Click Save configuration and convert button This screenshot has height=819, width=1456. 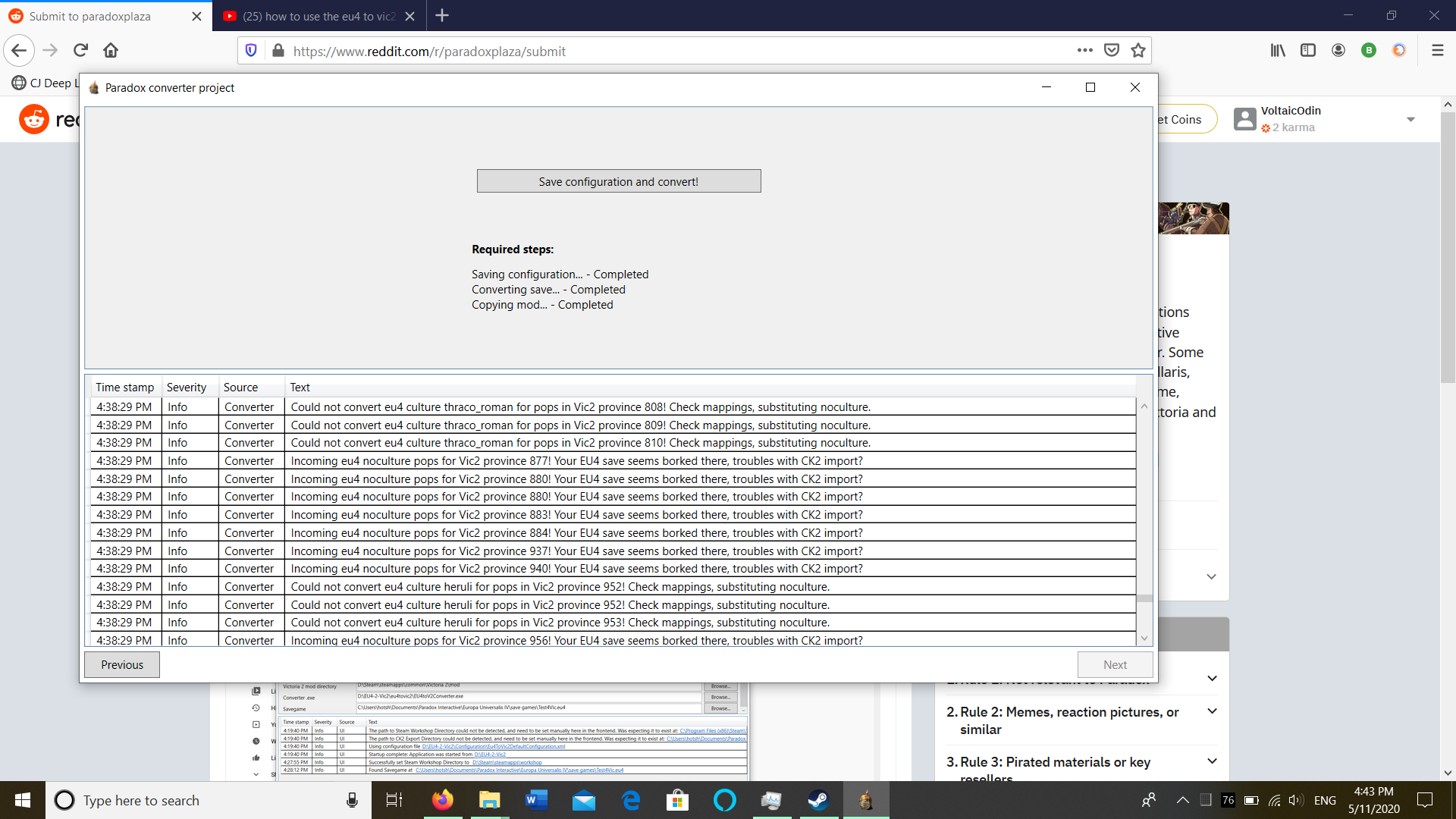click(619, 181)
